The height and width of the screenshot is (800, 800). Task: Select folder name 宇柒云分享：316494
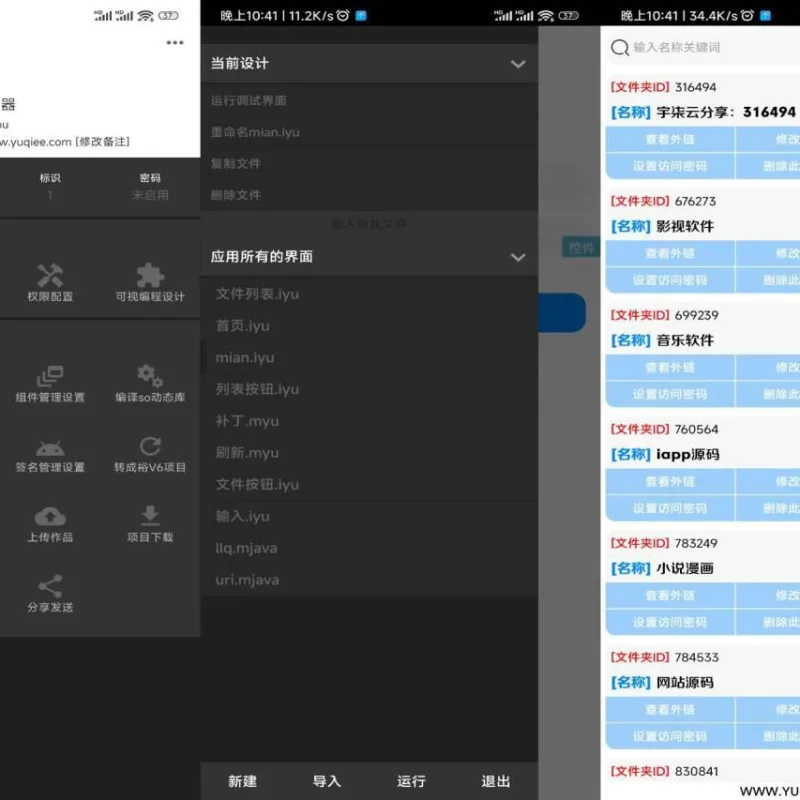(726, 112)
